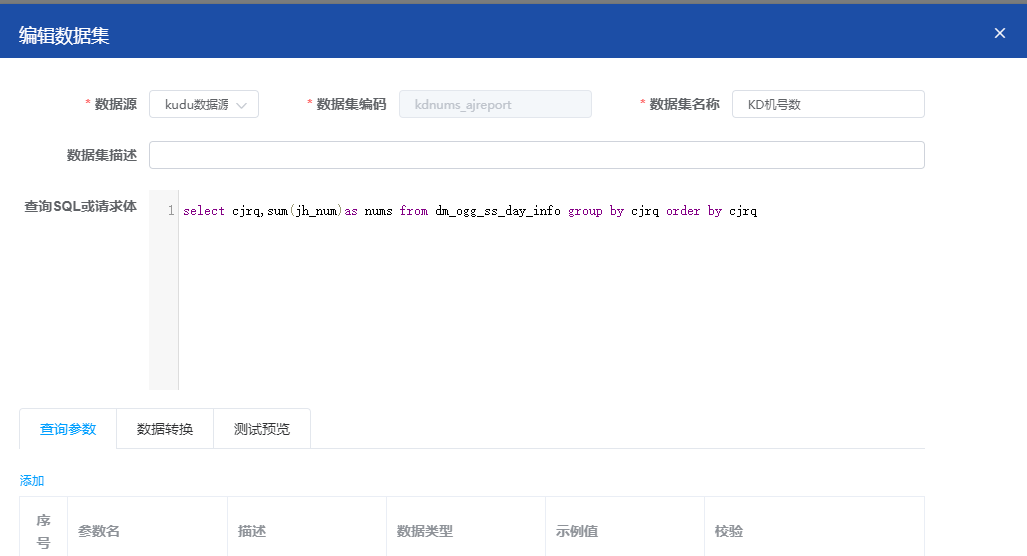The height and width of the screenshot is (556, 1027).
Task: Click the 数据集编码 field kdnums_ajreport
Action: point(495,104)
